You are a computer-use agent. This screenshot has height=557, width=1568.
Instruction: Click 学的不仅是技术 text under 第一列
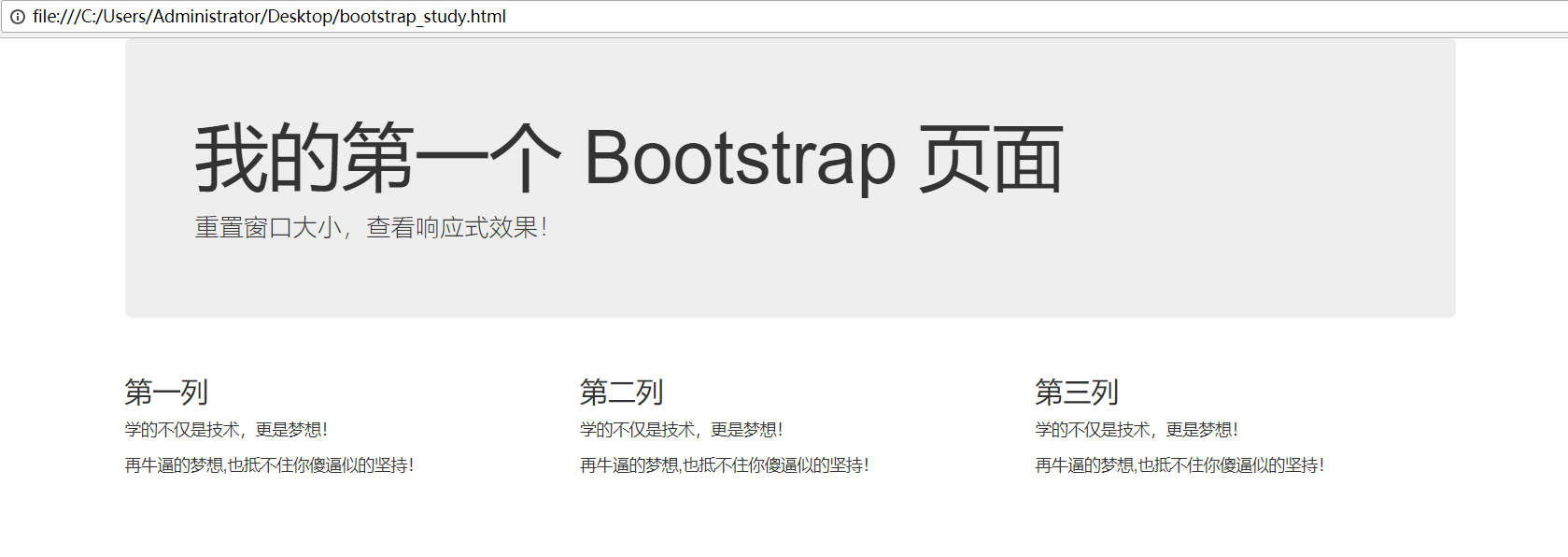[x=226, y=430]
